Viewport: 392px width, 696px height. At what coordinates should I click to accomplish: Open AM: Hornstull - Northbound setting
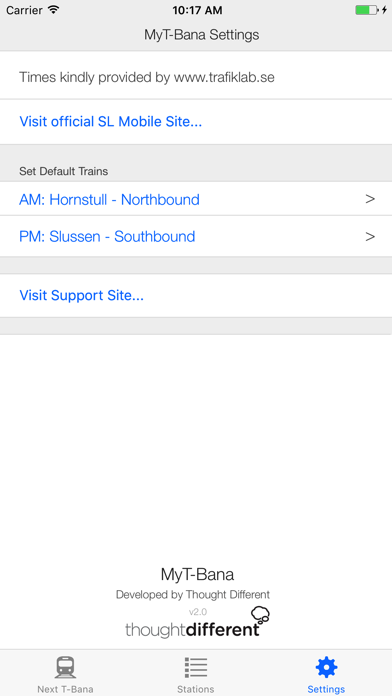click(x=196, y=199)
